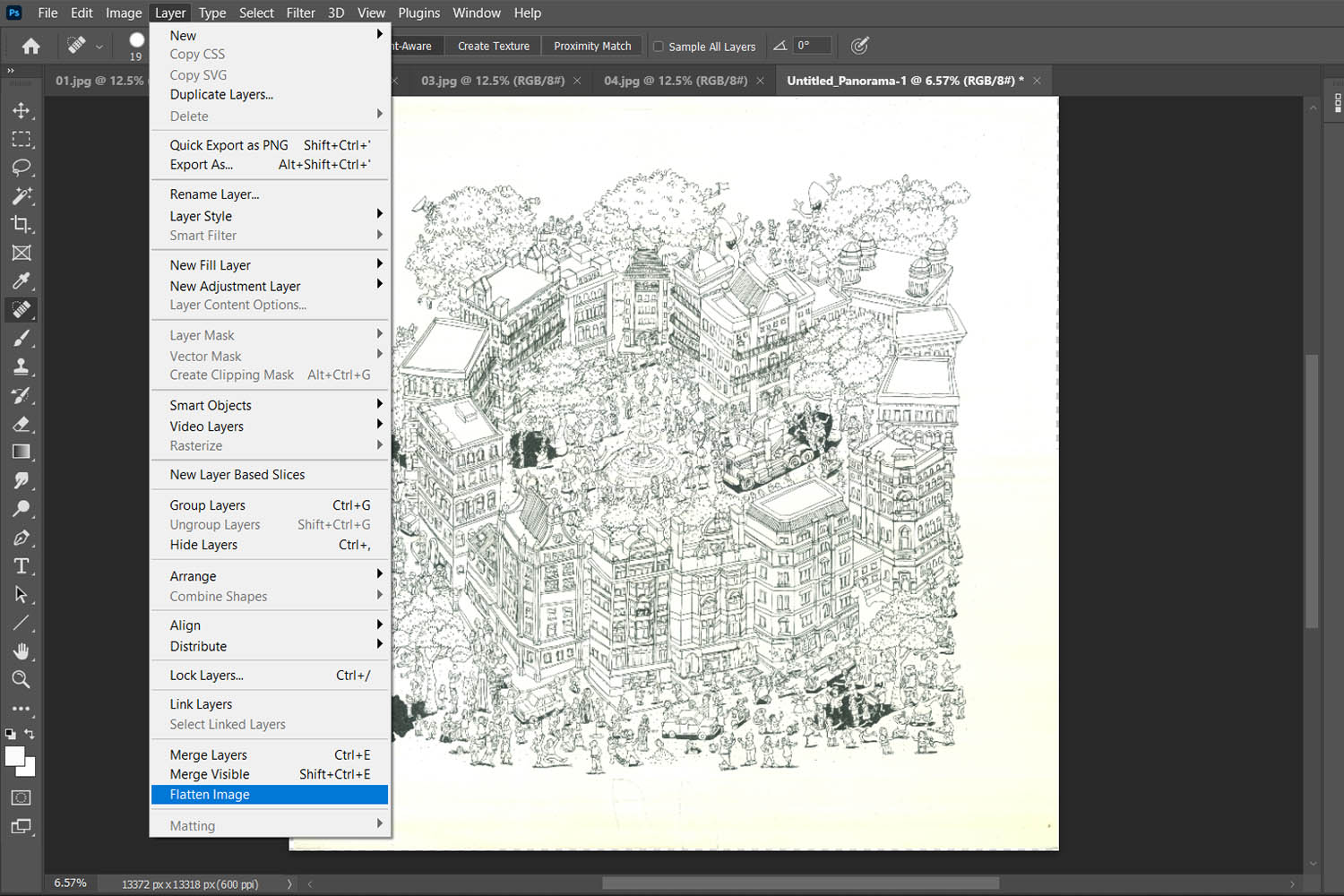
Task: Toggle Quick Mask mode
Action: [x=22, y=797]
